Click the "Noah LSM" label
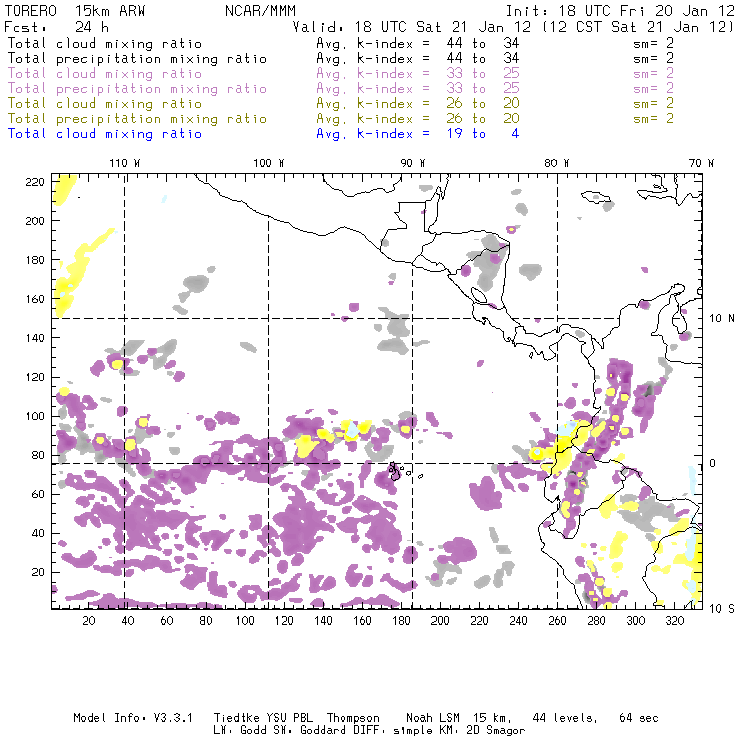This screenshot has height=740, width=740. click(433, 718)
